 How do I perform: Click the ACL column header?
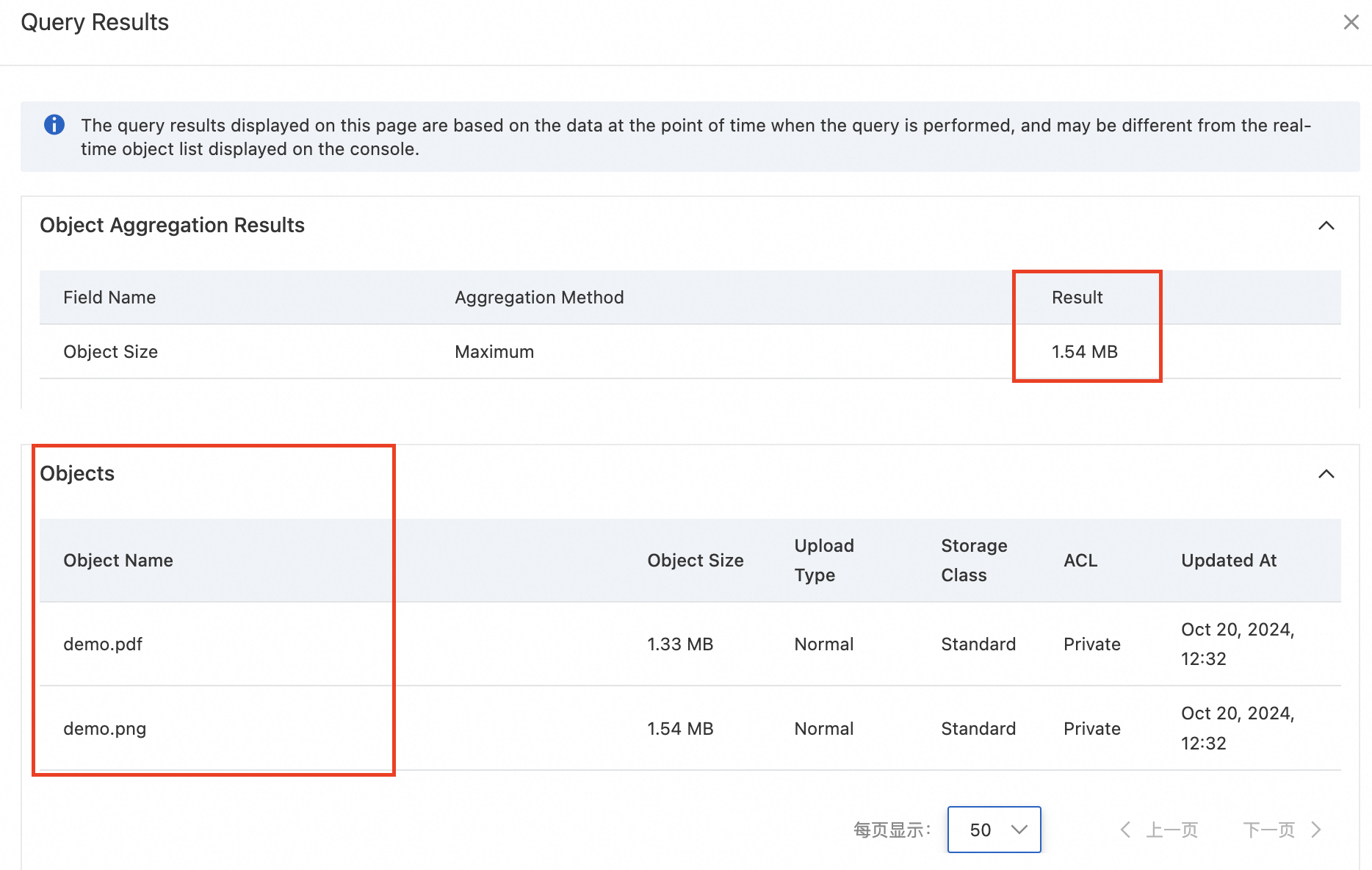pyautogui.click(x=1080, y=561)
